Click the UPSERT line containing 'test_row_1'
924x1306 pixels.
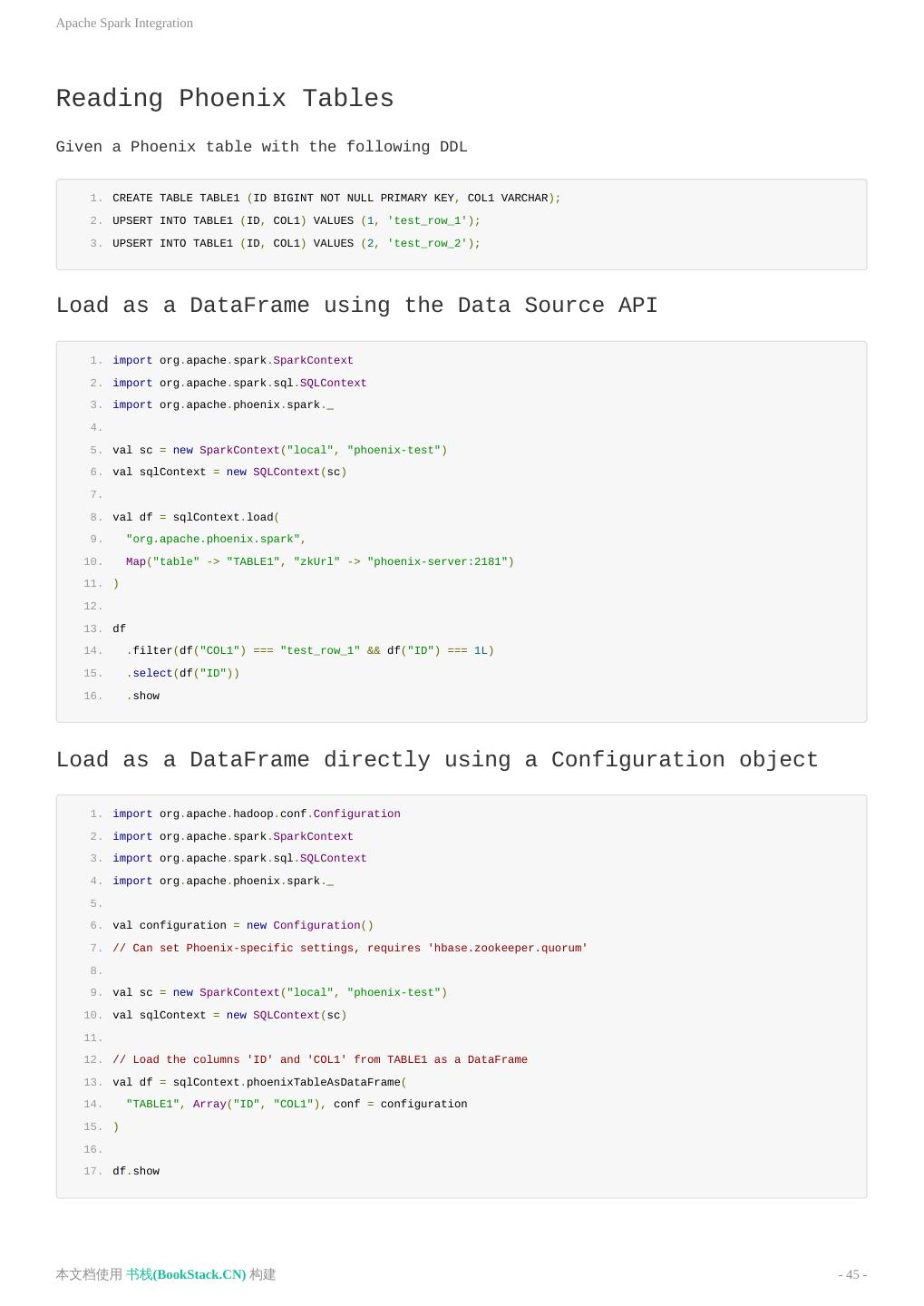pyautogui.click(x=297, y=220)
